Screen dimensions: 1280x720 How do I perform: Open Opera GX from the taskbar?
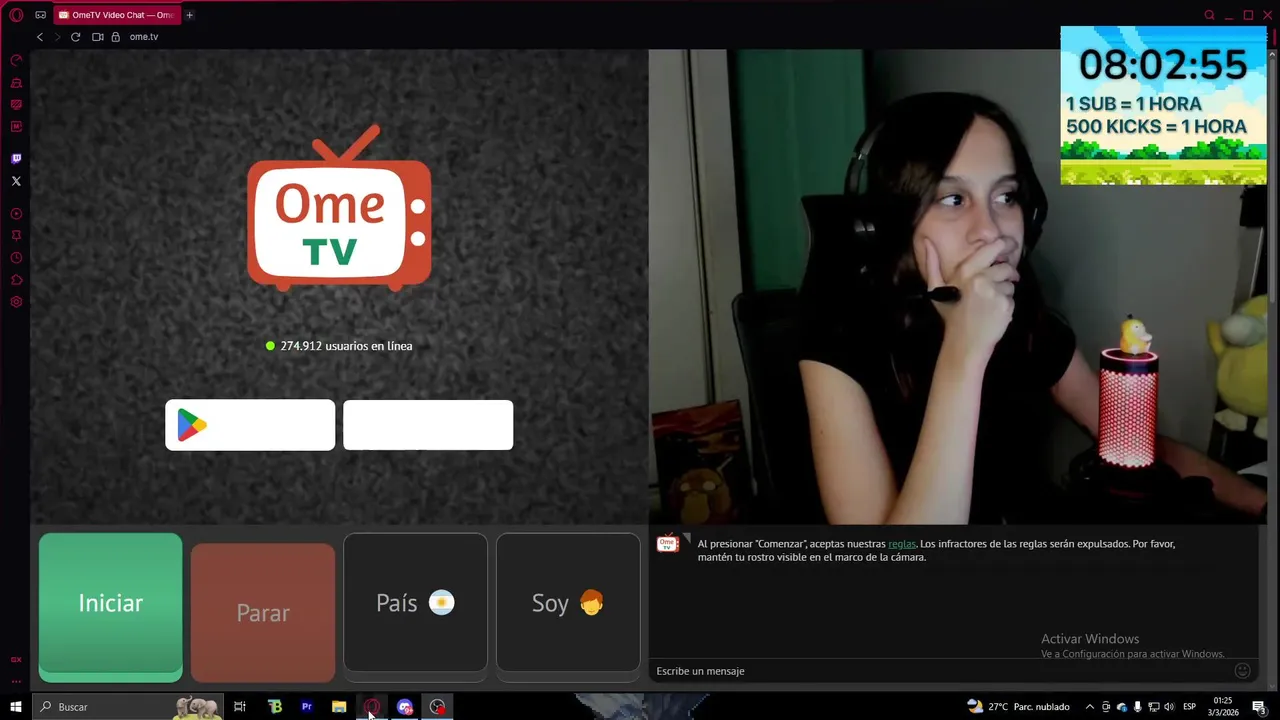372,707
